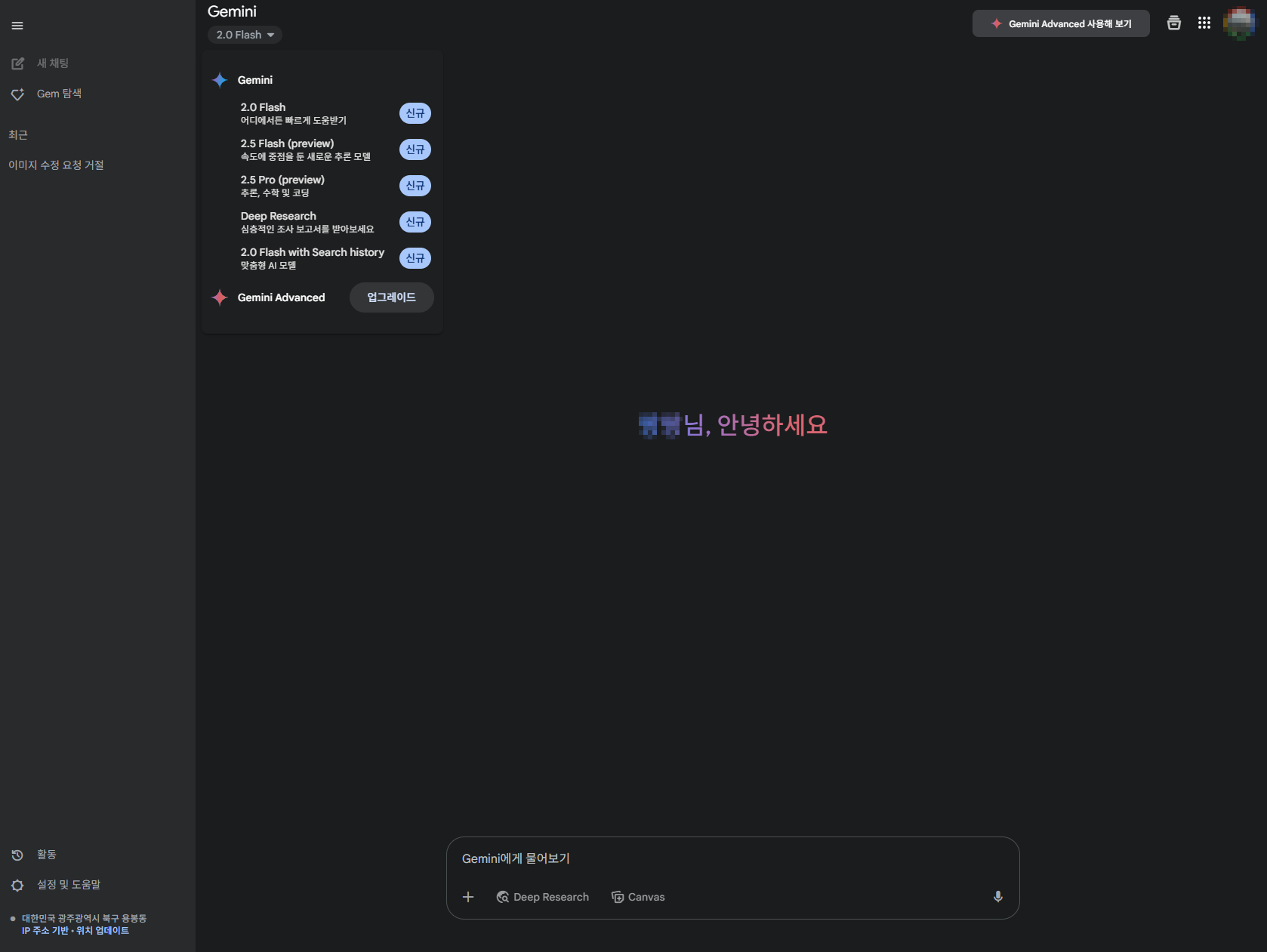The height and width of the screenshot is (952, 1267).
Task: Open 새 채팅 new chat
Action: click(x=53, y=63)
